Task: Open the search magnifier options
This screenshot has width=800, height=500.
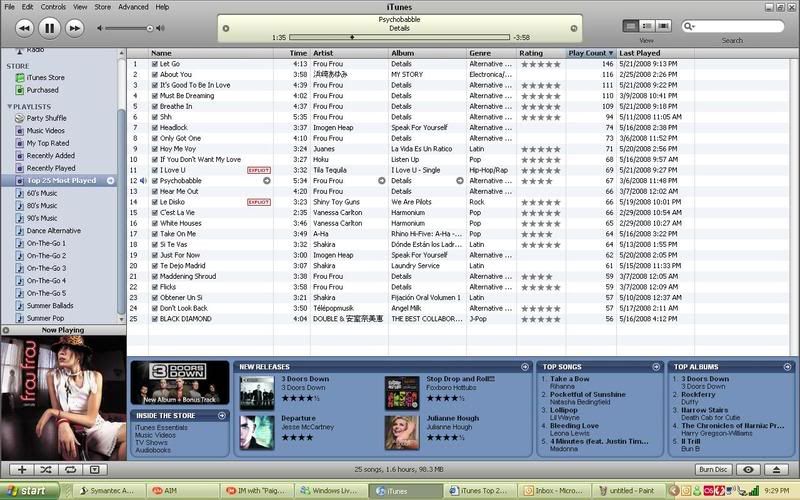Action: (x=689, y=26)
